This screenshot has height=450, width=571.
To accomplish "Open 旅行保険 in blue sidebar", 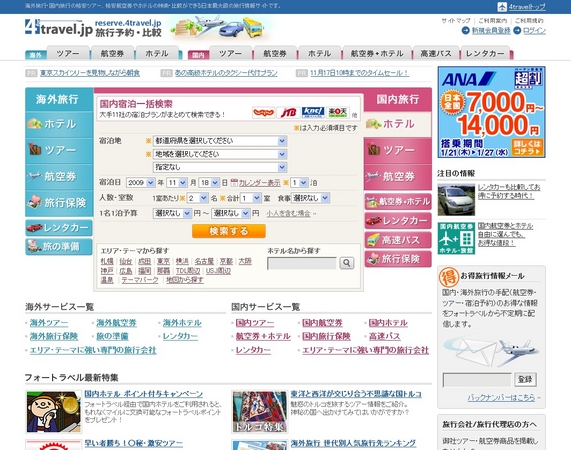I will (59, 203).
